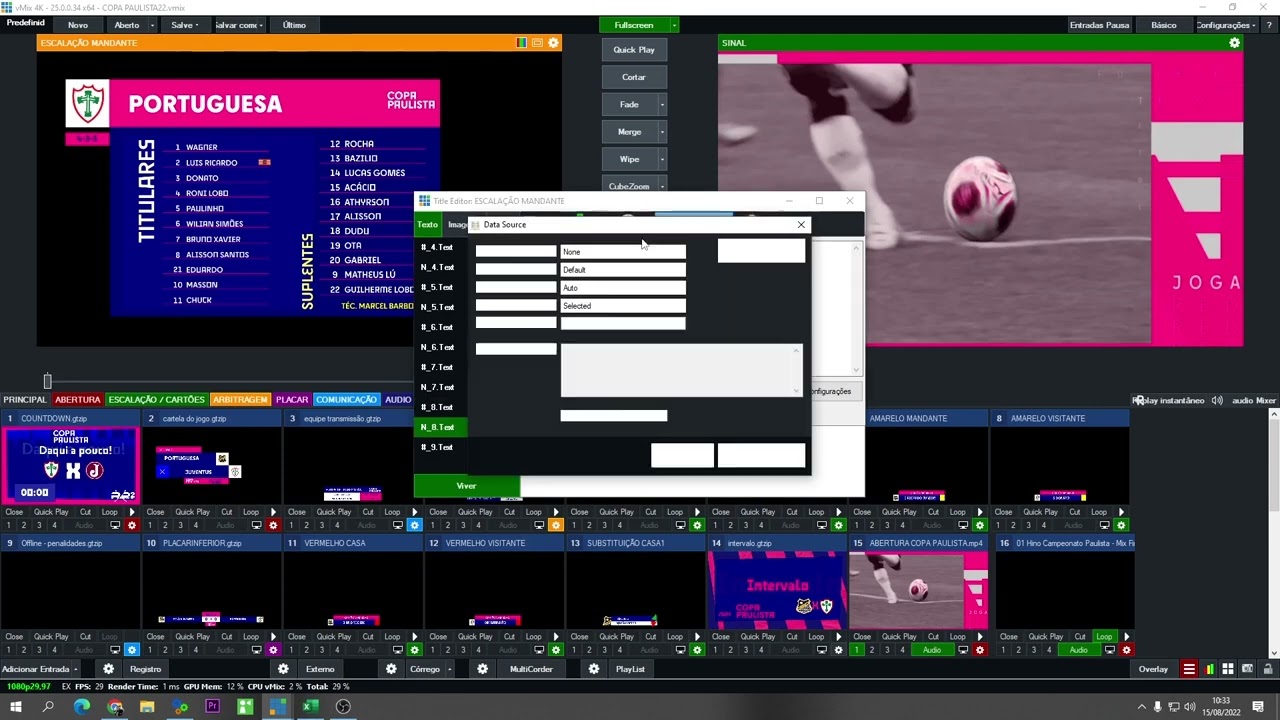Play the COUNTDOWN.gtzip input with arrow

click(131, 512)
